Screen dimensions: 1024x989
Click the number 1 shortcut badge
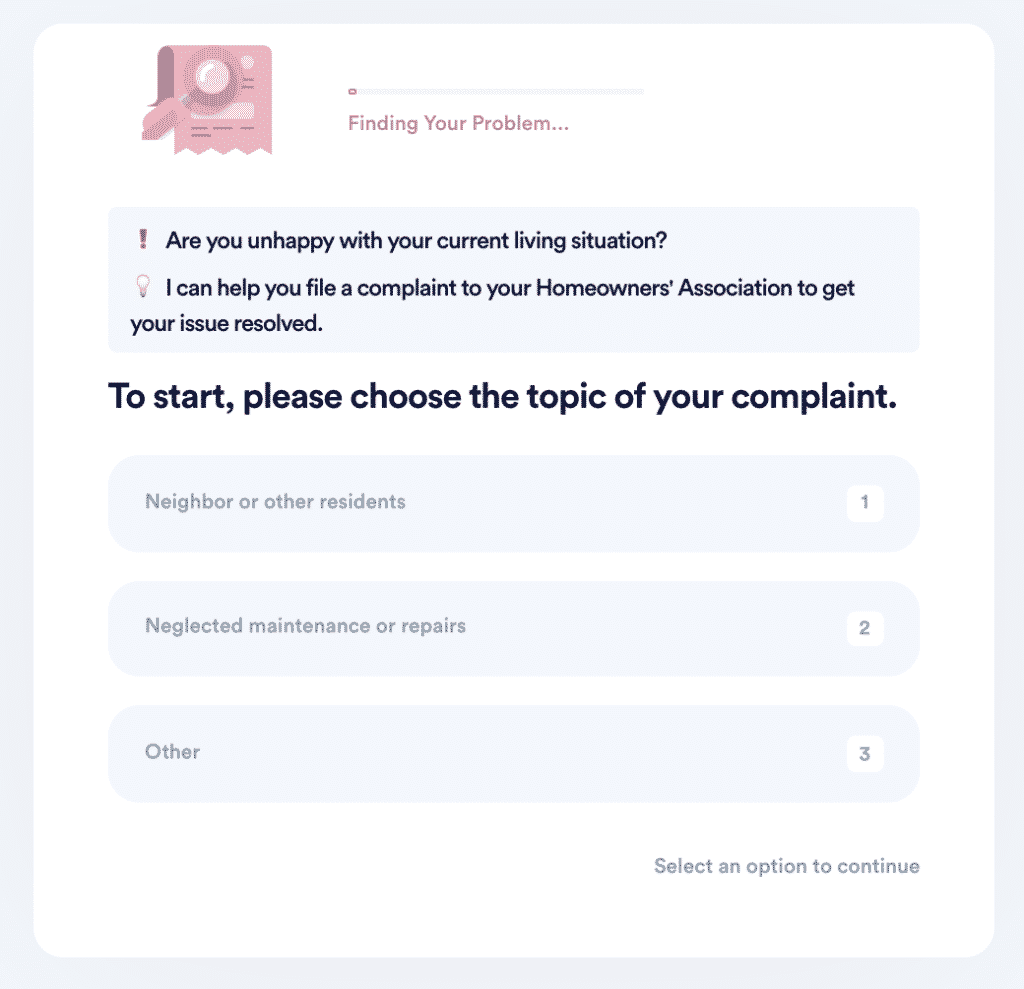(x=864, y=503)
